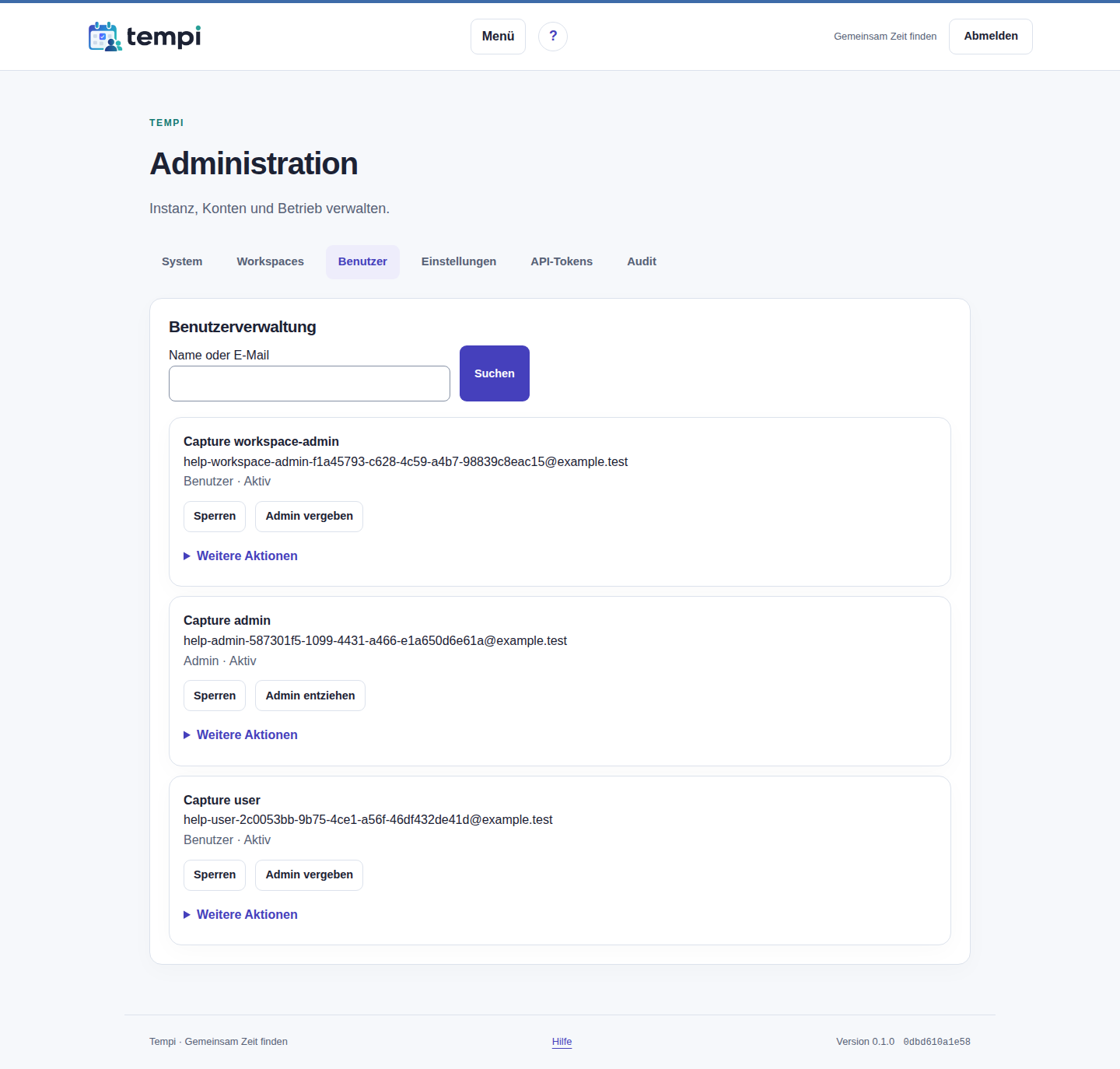Screen dimensions: 1120x1069
Task: Click the build hash 0dbd610a1e58
Action: click(936, 1042)
